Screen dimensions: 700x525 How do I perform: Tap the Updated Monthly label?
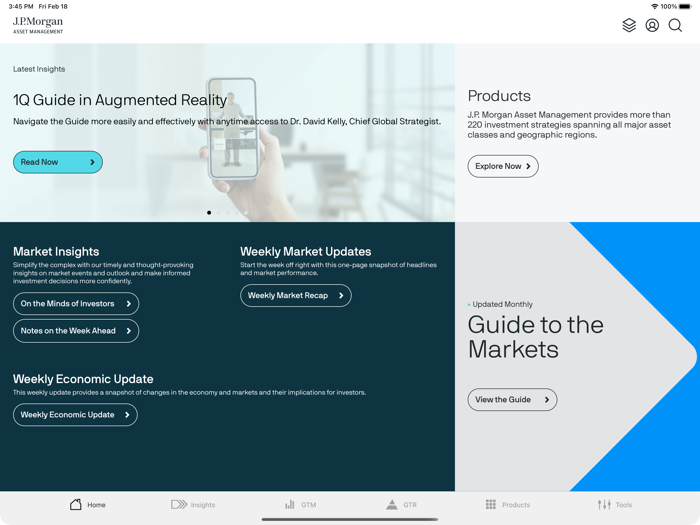pos(502,304)
